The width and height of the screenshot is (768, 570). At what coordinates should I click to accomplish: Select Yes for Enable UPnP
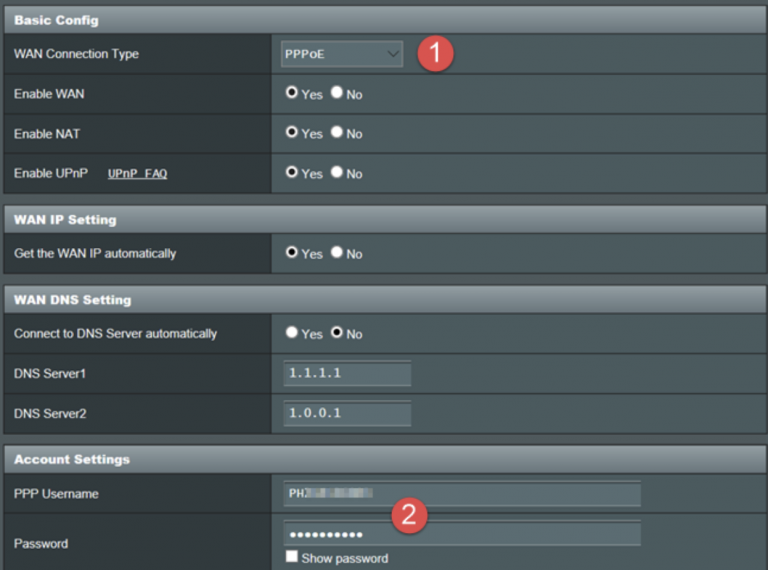[x=291, y=172]
